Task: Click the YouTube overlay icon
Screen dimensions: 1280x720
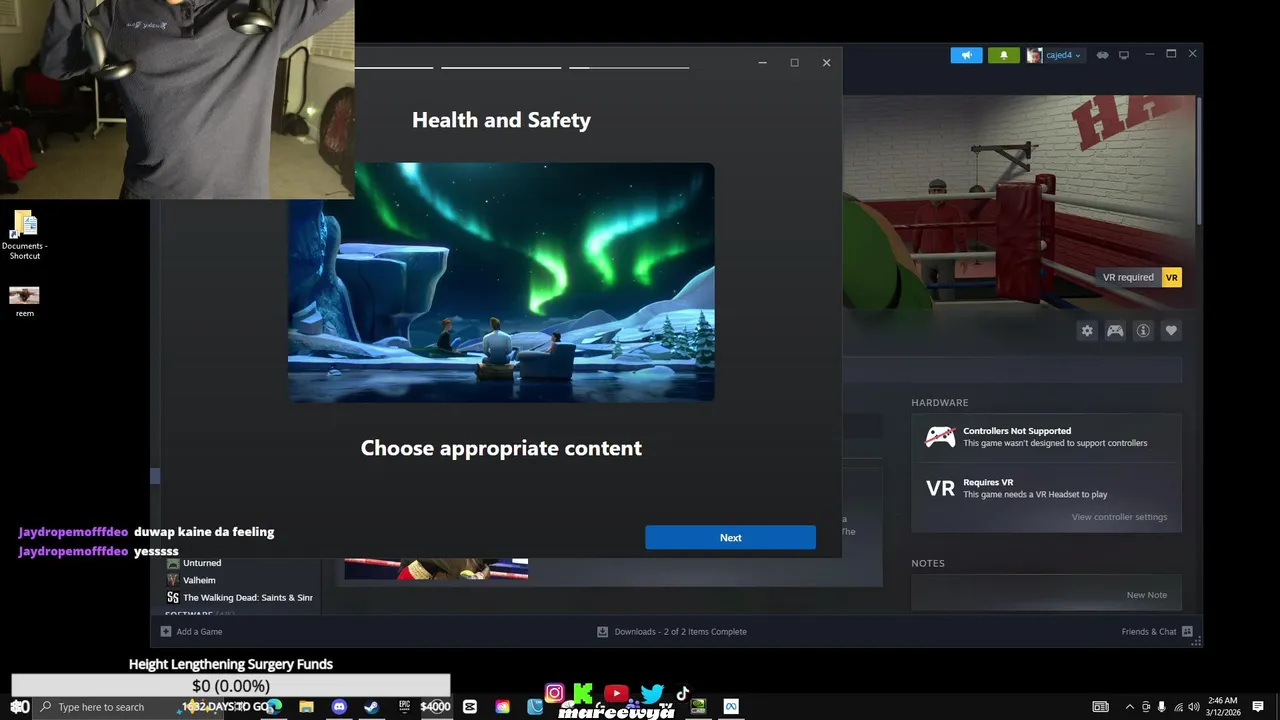Action: (x=616, y=693)
